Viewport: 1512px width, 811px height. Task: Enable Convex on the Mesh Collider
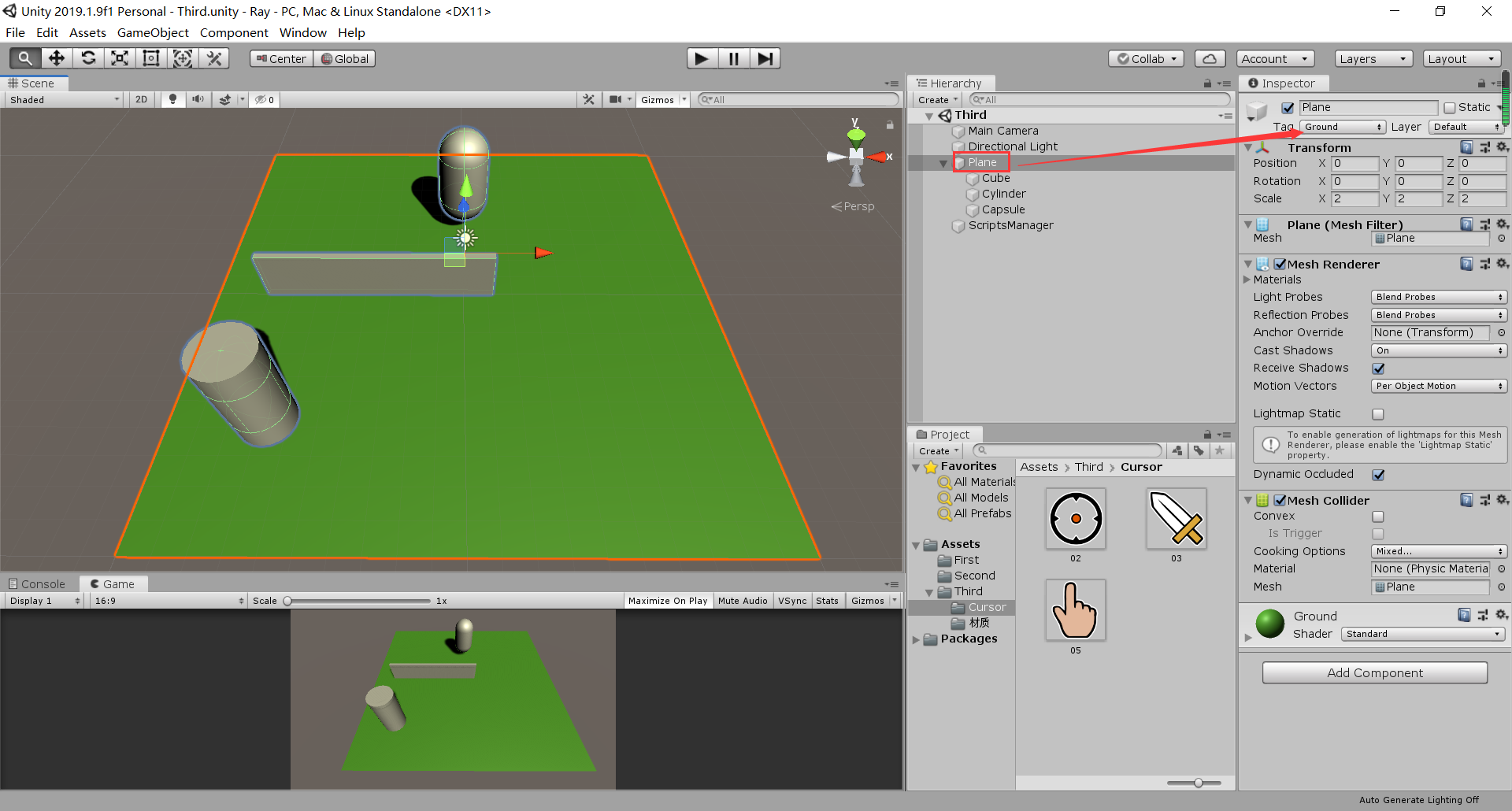1378,516
